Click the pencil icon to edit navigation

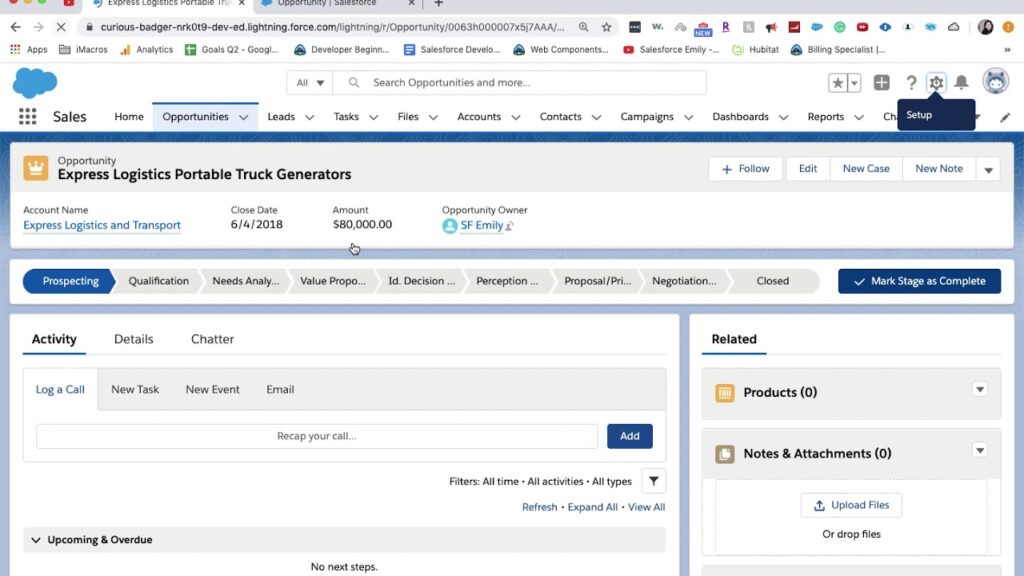coord(1005,117)
